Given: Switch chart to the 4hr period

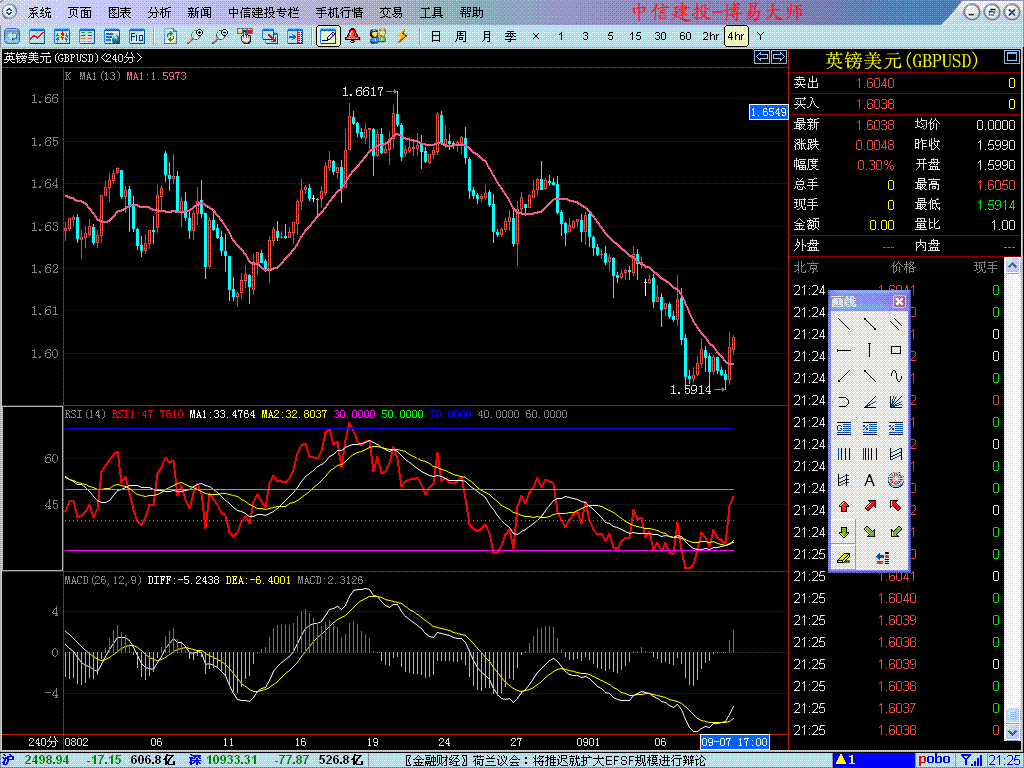Looking at the screenshot, I should pos(735,36).
